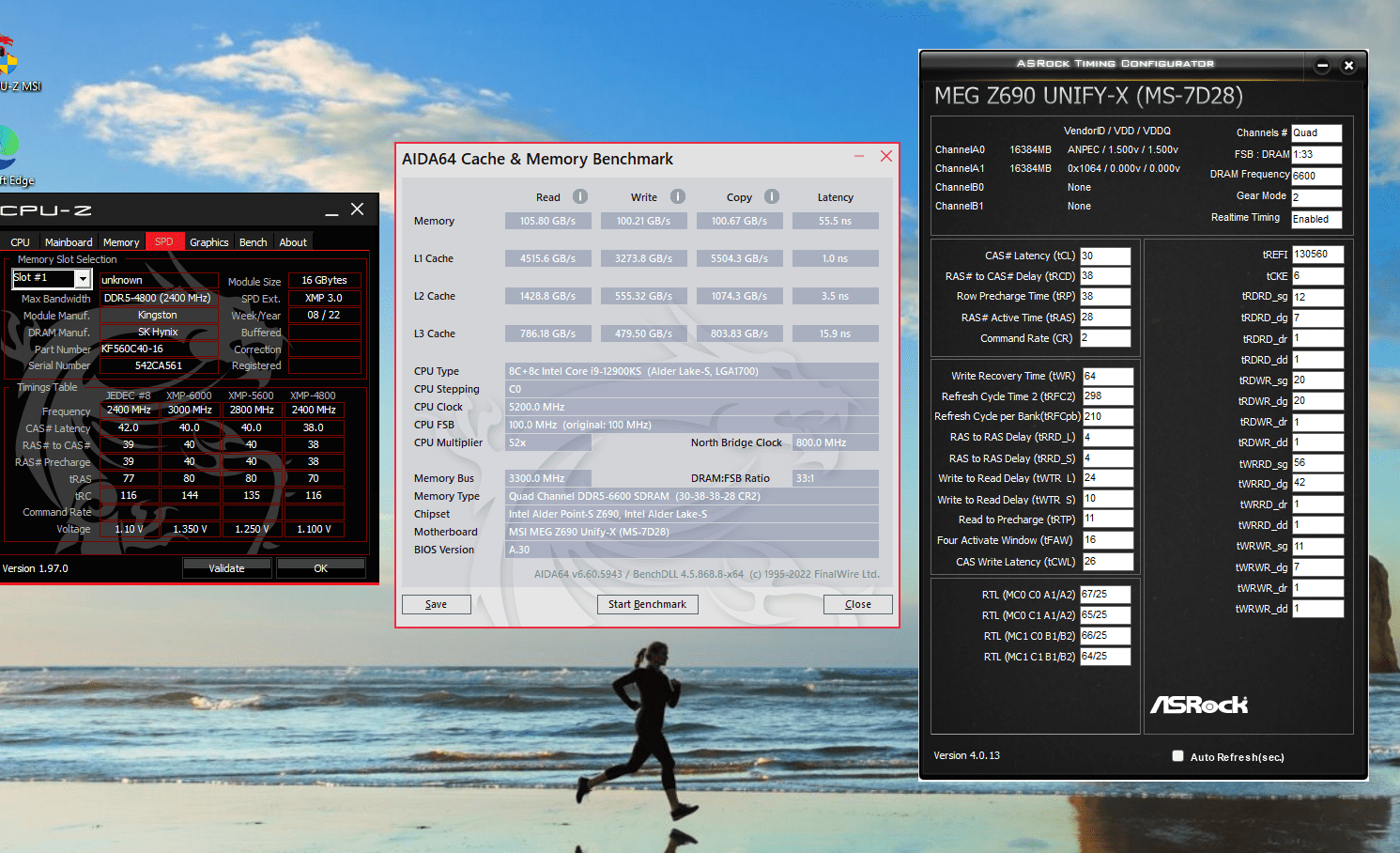Click Save in AIDA64 benchmark
This screenshot has height=853, width=1400.
[x=436, y=604]
